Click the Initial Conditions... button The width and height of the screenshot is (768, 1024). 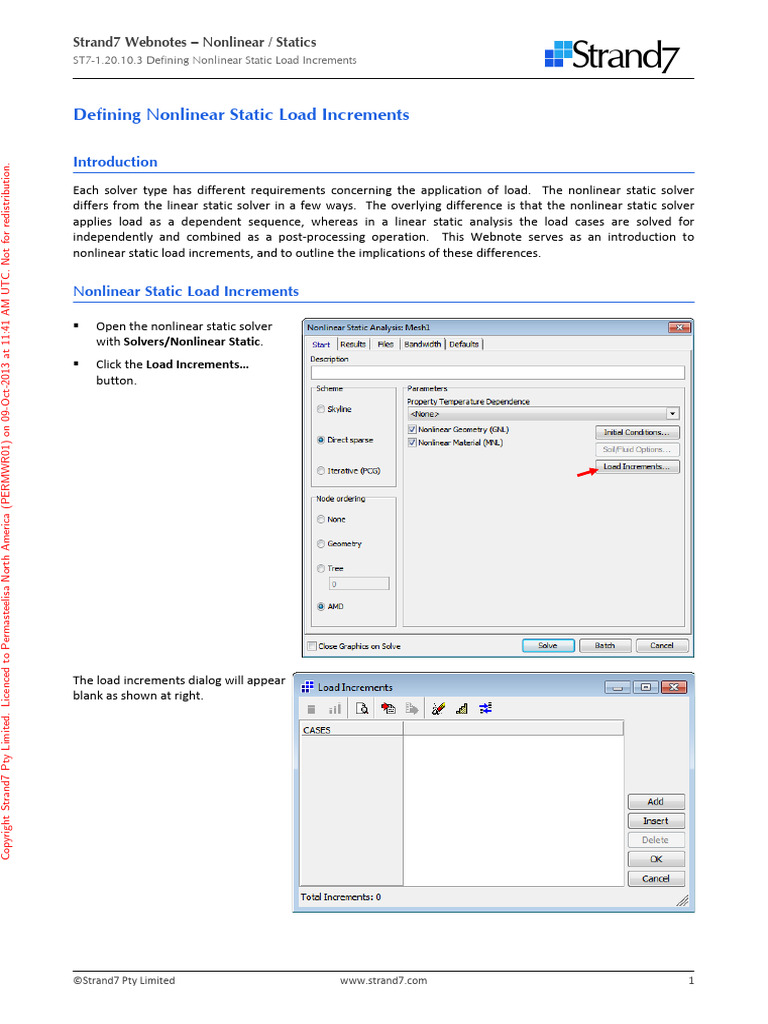click(x=637, y=432)
